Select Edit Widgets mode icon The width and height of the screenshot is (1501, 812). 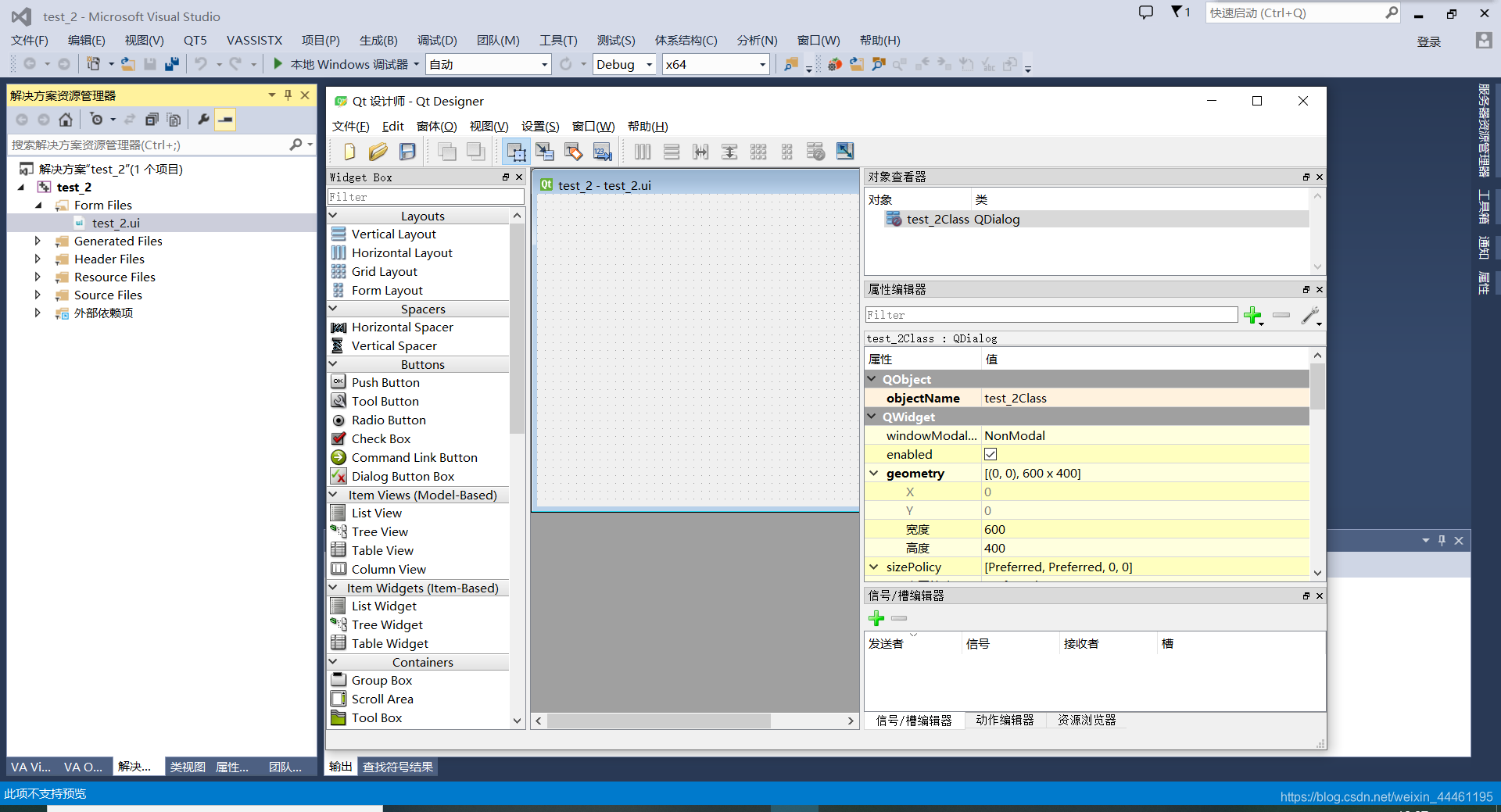[x=516, y=152]
